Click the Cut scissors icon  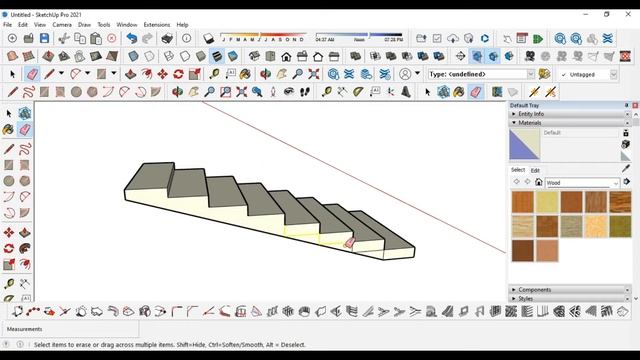coord(63,38)
